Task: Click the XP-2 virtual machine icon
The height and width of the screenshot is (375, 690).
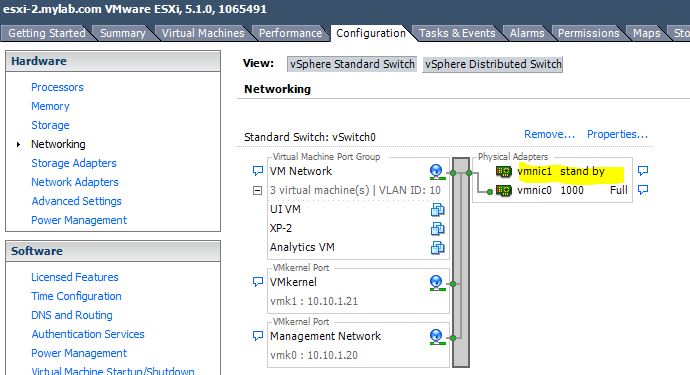Action: [x=437, y=228]
